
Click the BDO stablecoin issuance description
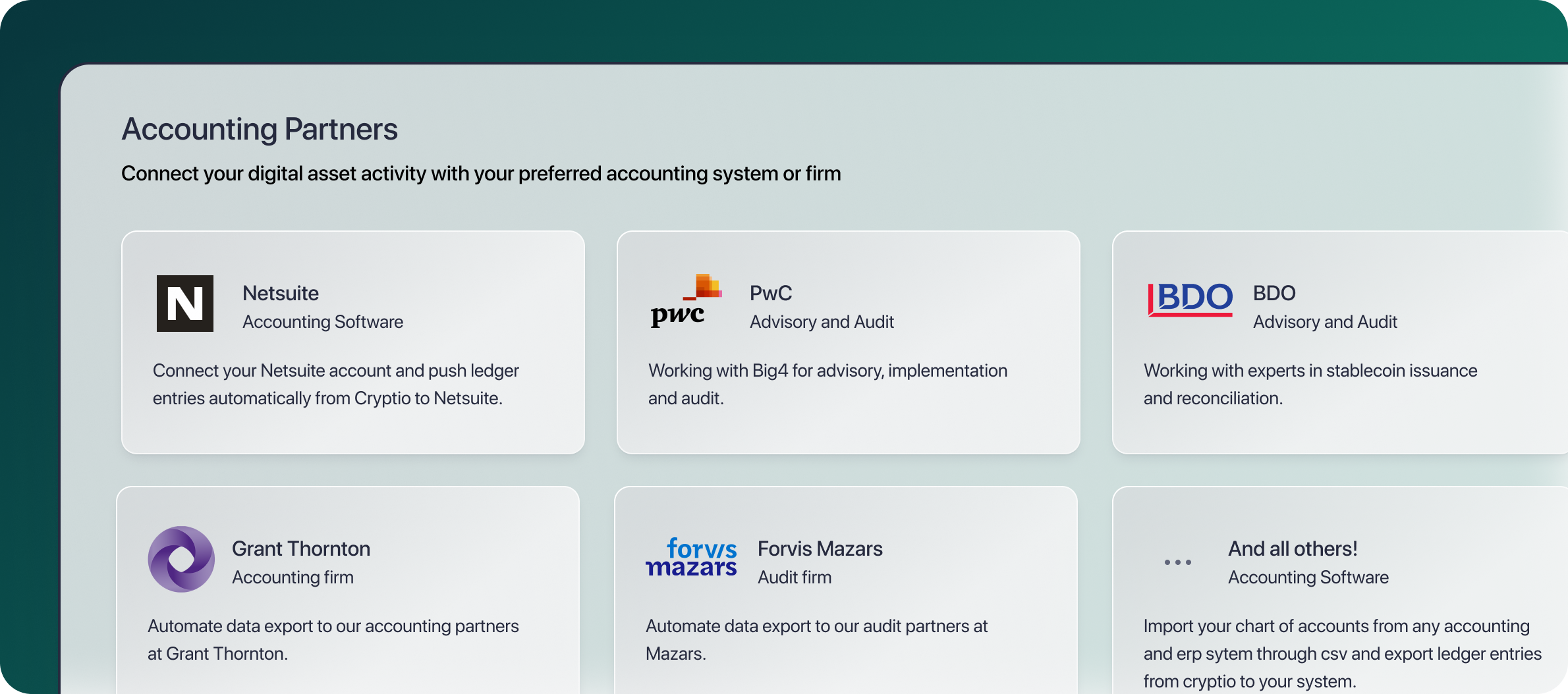1310,385
